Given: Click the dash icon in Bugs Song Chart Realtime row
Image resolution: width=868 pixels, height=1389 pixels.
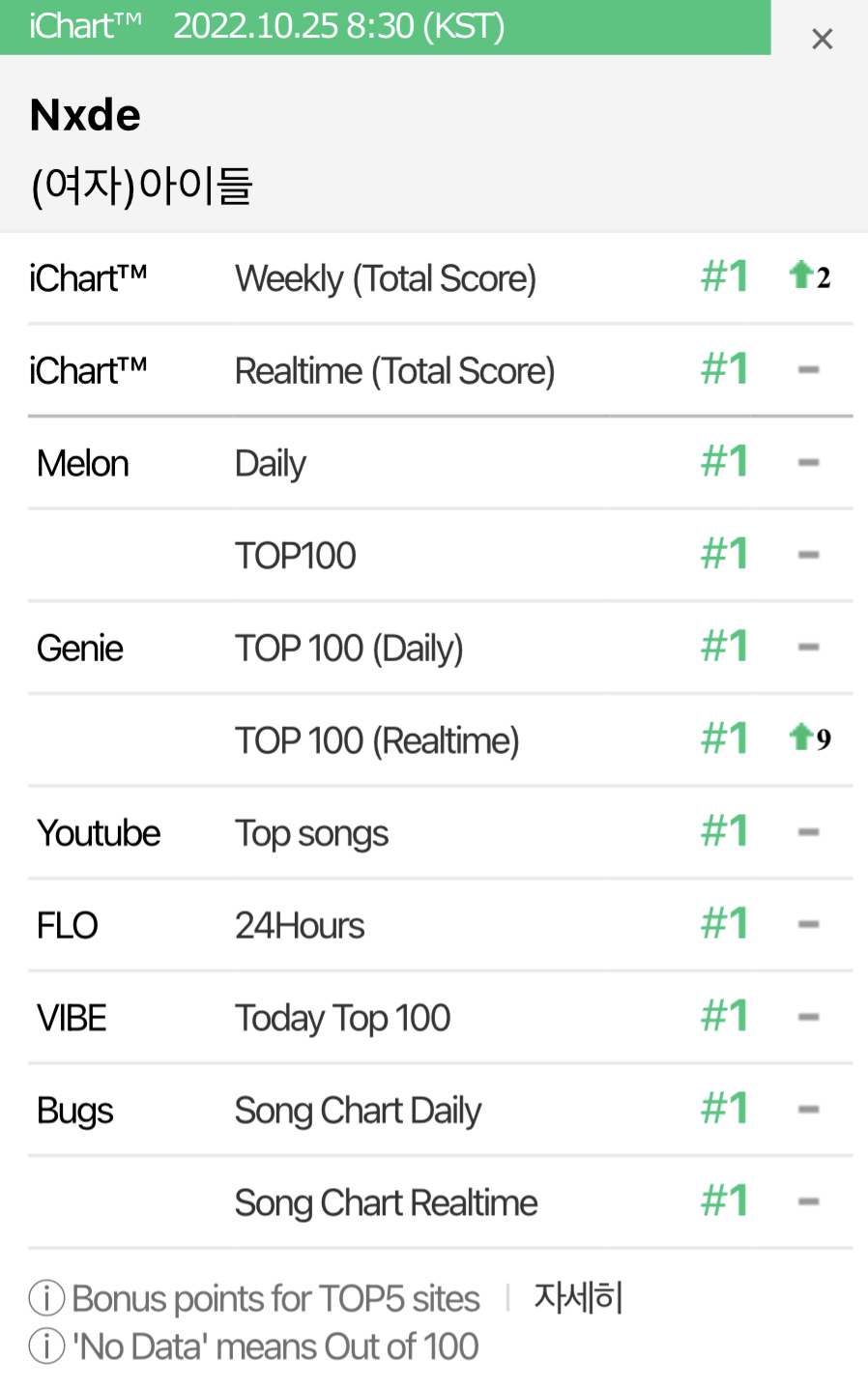Looking at the screenshot, I should 809,1201.
